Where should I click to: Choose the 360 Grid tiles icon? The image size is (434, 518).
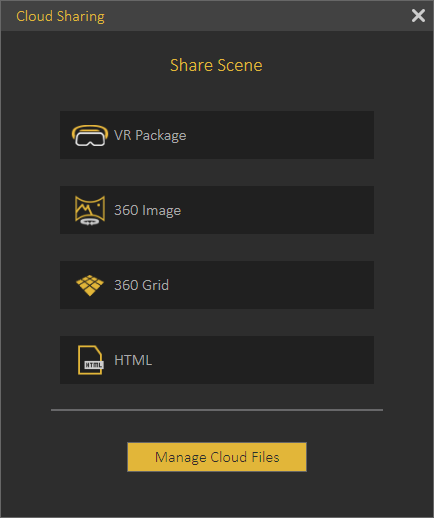90,285
